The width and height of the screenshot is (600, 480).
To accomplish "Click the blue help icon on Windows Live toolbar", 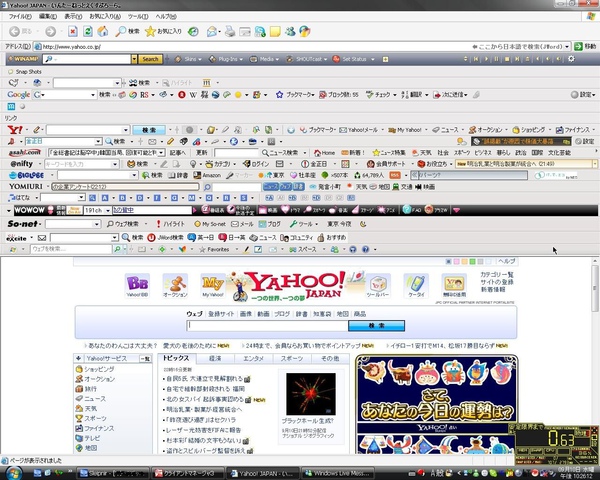I will 365,250.
